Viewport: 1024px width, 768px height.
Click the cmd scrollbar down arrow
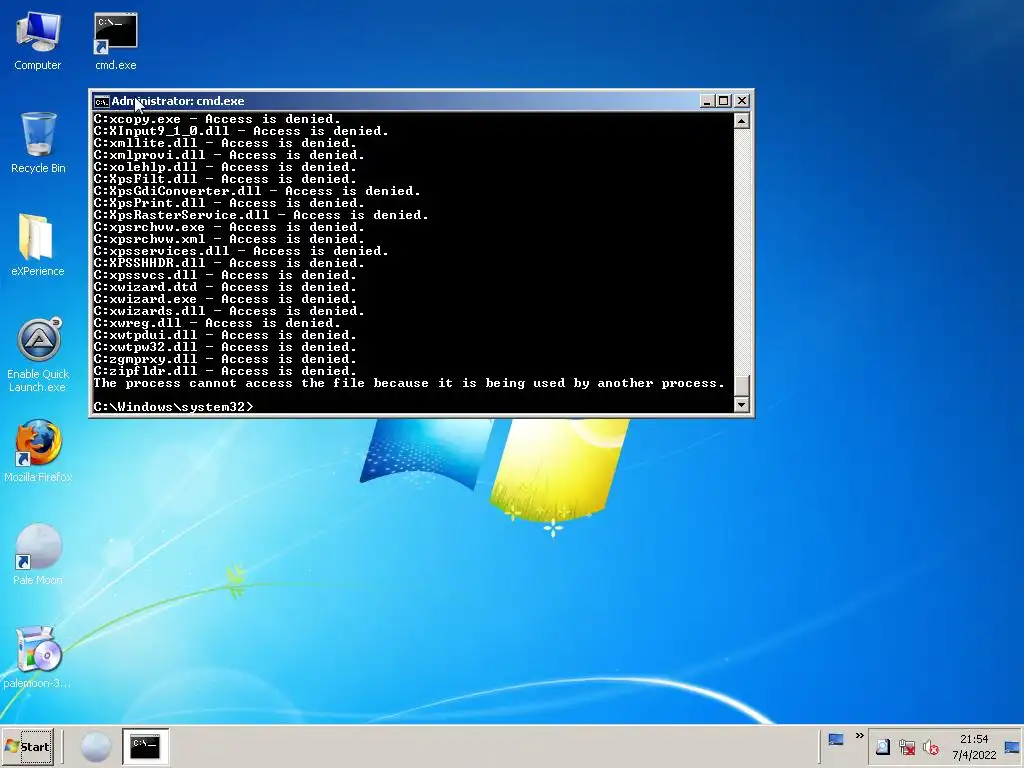pos(741,405)
